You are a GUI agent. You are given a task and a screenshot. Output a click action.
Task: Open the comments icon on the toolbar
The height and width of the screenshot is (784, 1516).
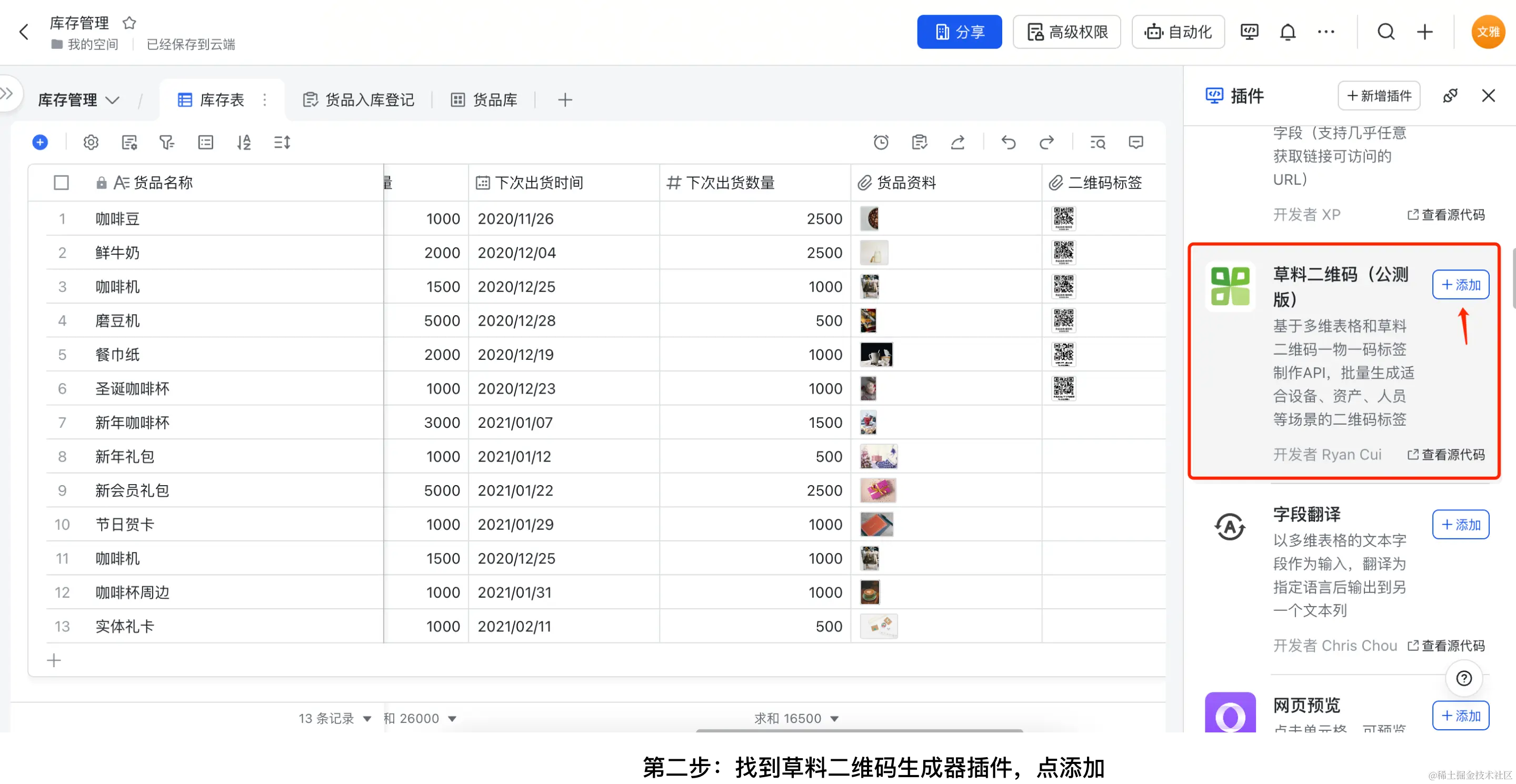(1136, 142)
